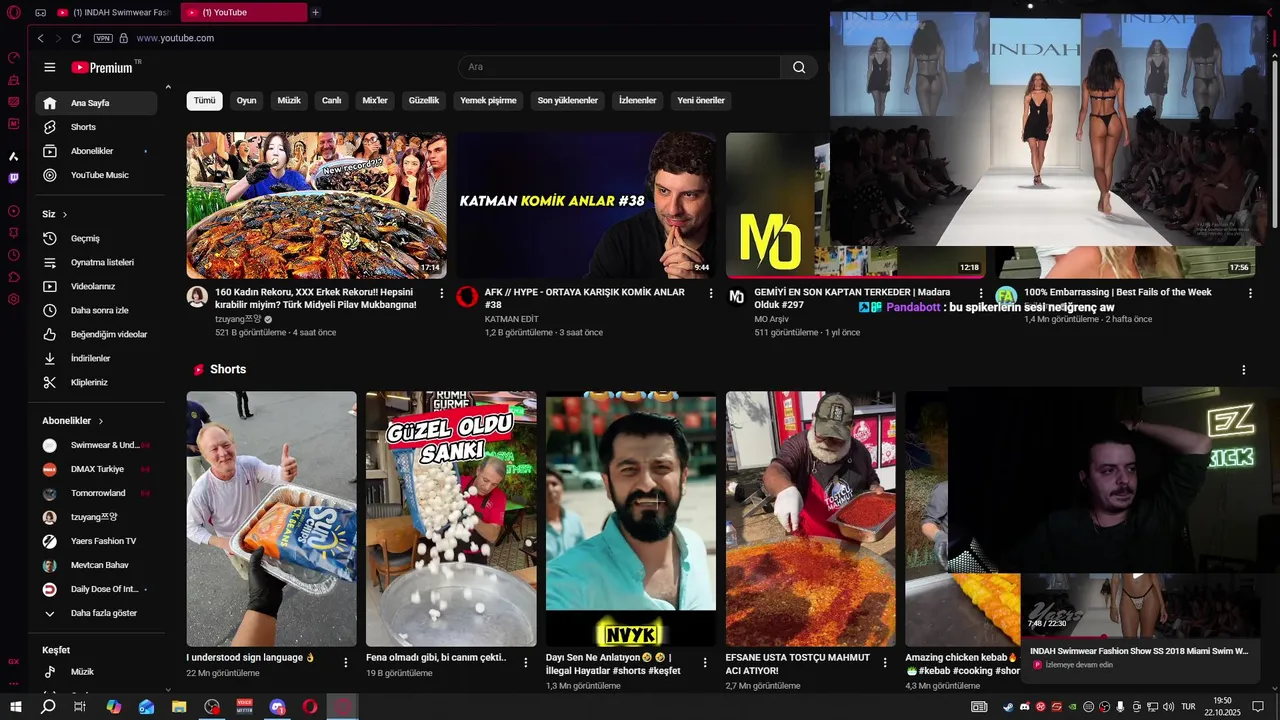Toggle the VPN badge in address bar

pos(103,38)
